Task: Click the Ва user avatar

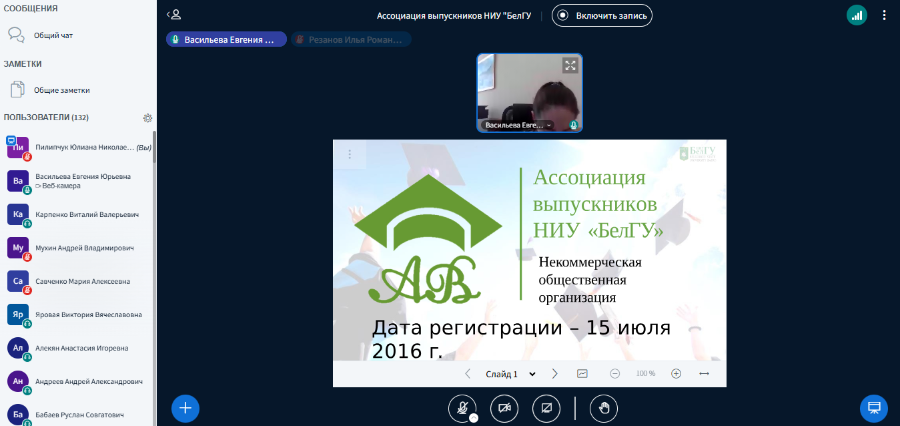Action: coord(18,181)
